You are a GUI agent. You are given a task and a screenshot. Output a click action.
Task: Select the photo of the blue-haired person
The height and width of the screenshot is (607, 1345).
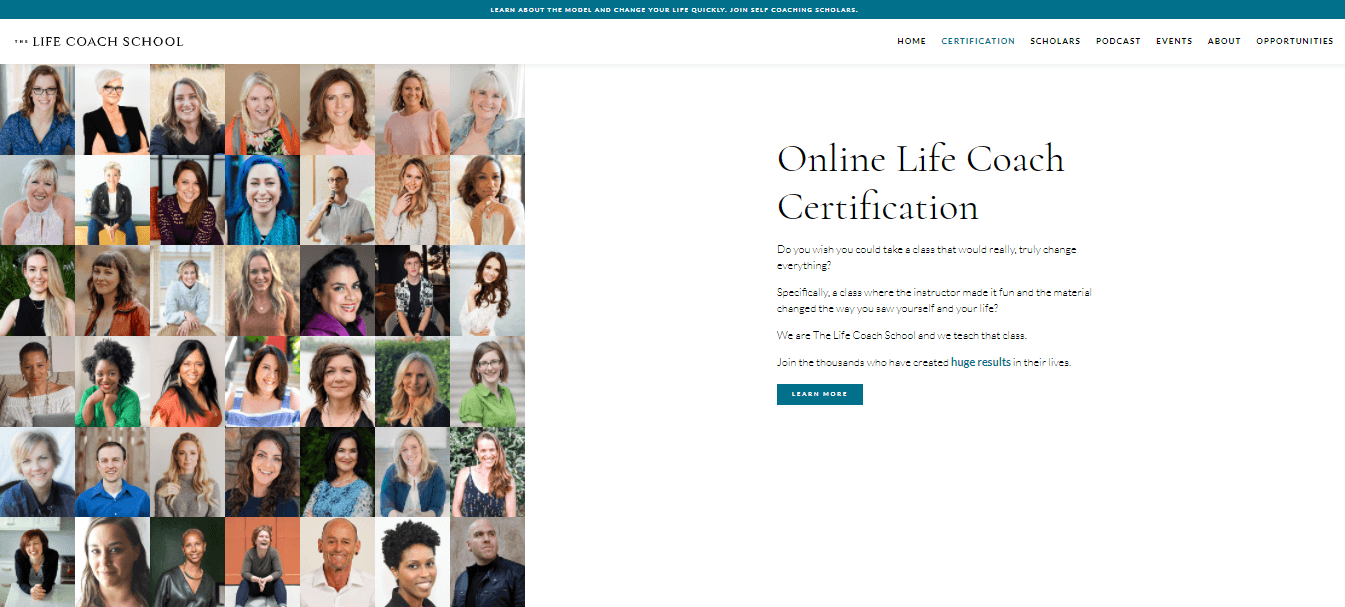pos(262,200)
